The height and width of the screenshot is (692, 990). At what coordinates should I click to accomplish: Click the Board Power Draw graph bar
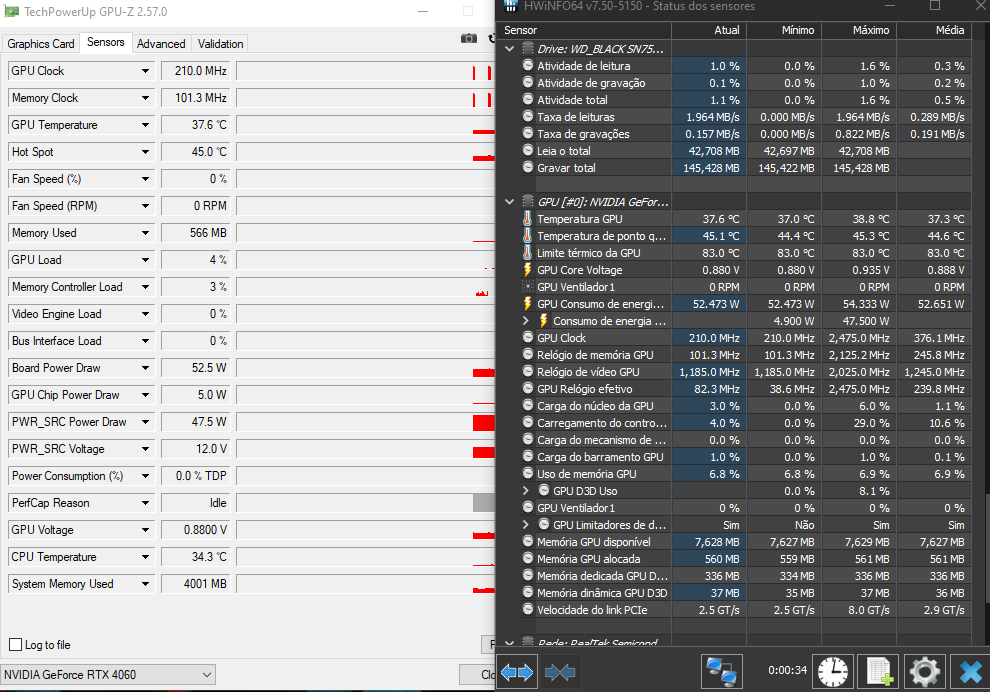click(484, 373)
